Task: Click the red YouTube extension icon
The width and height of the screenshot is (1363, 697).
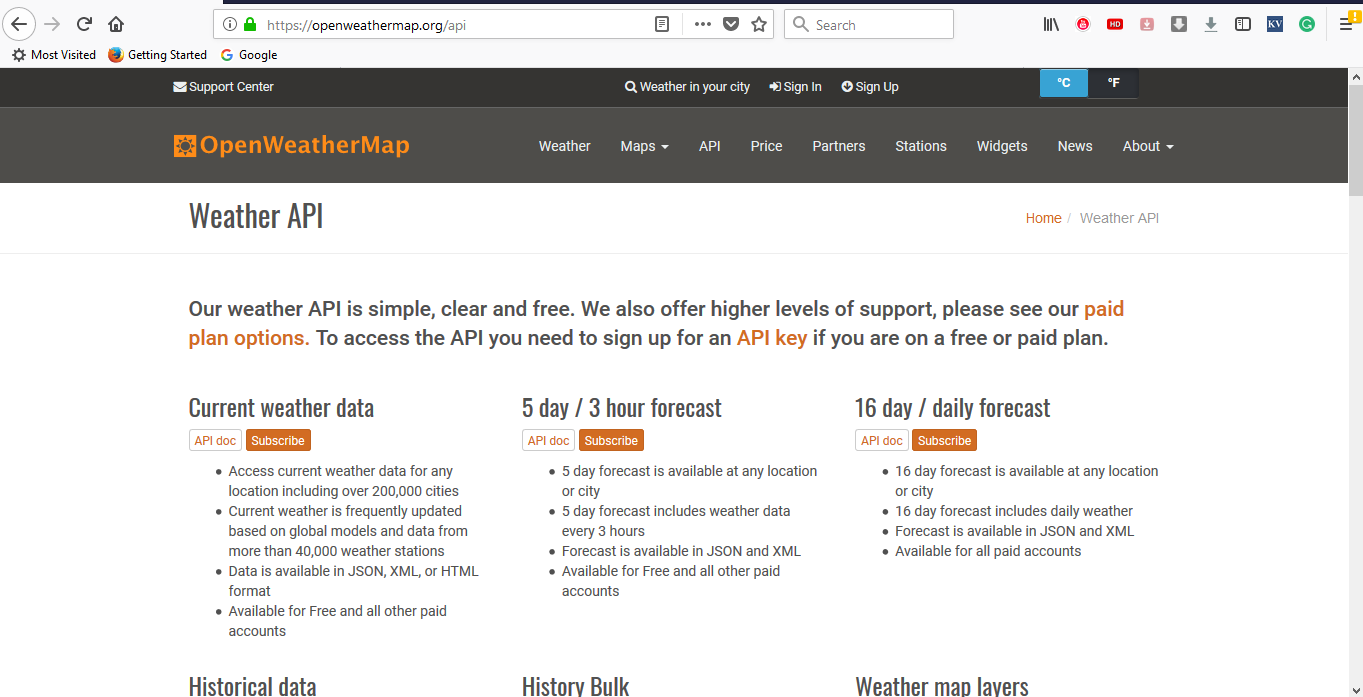Action: point(1083,25)
